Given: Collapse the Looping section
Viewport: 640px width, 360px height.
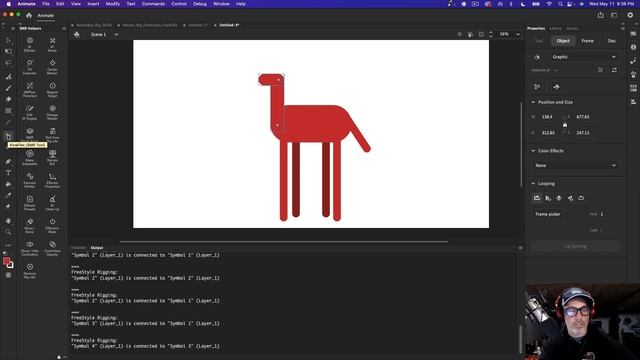Looking at the screenshot, I should click(x=533, y=184).
